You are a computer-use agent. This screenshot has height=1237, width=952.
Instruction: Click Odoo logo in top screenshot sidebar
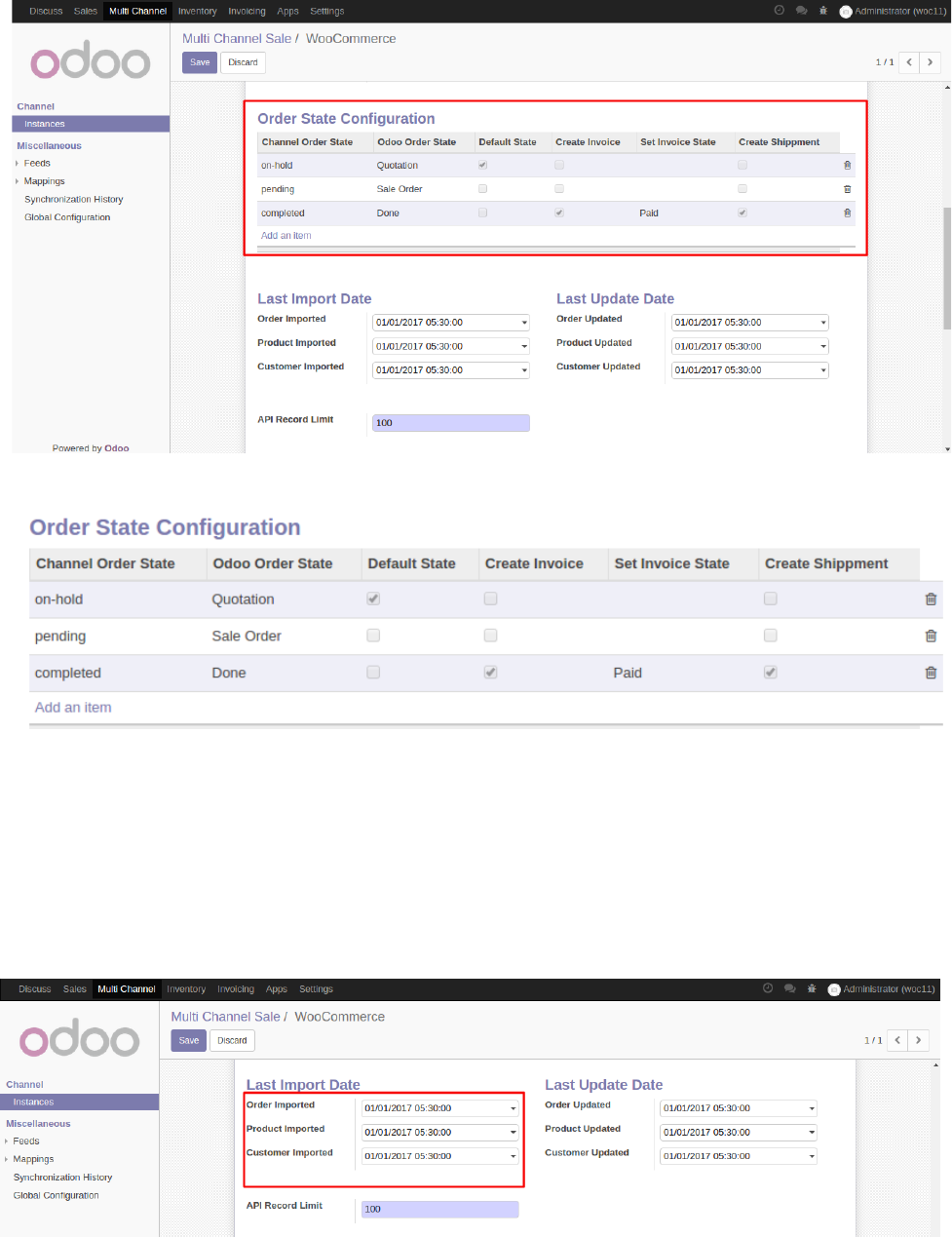point(90,60)
